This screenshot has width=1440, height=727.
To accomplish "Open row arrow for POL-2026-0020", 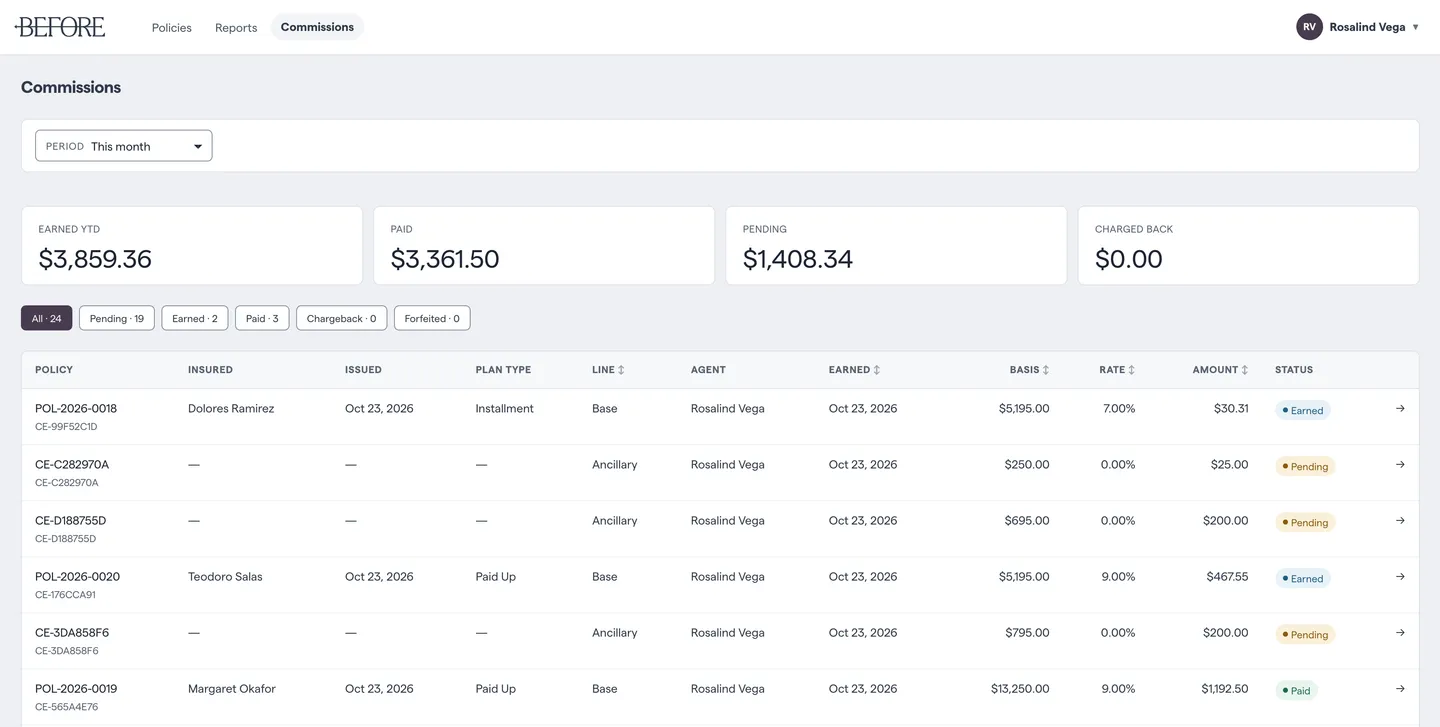I will [1400, 577].
